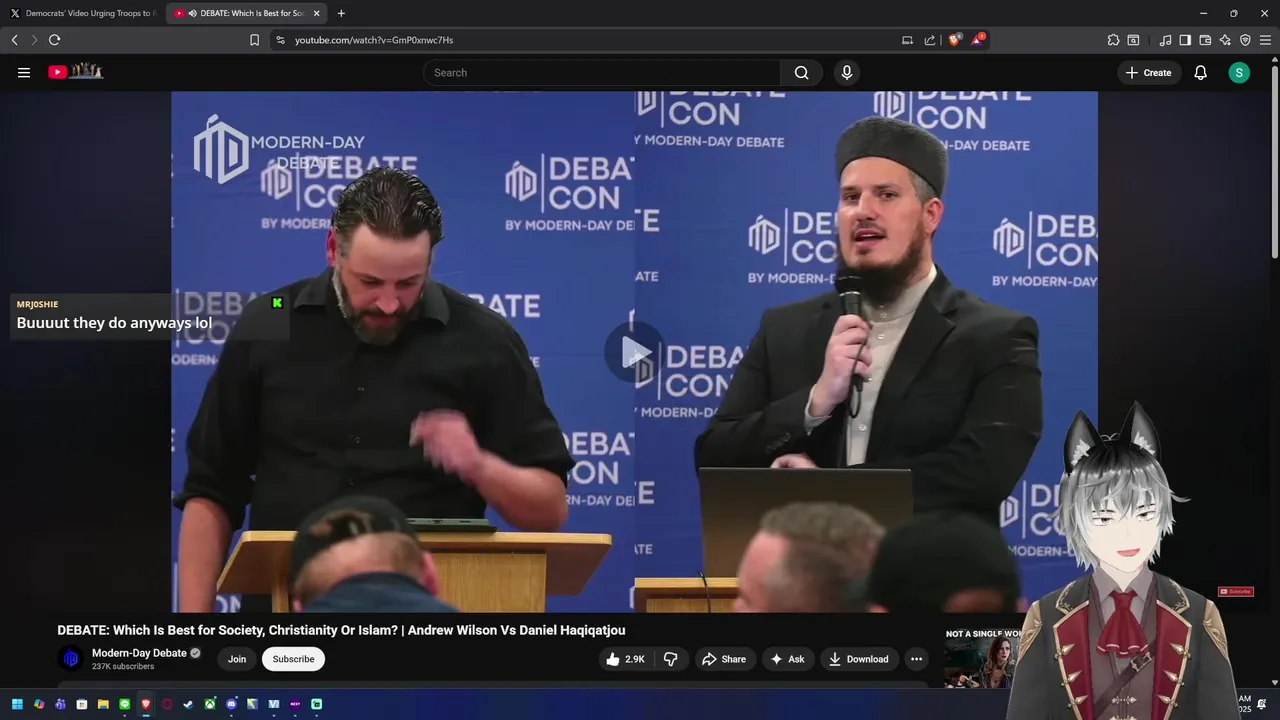Open Brave playlist music note icon
Image resolution: width=1280 pixels, height=720 pixels.
[1165, 40]
